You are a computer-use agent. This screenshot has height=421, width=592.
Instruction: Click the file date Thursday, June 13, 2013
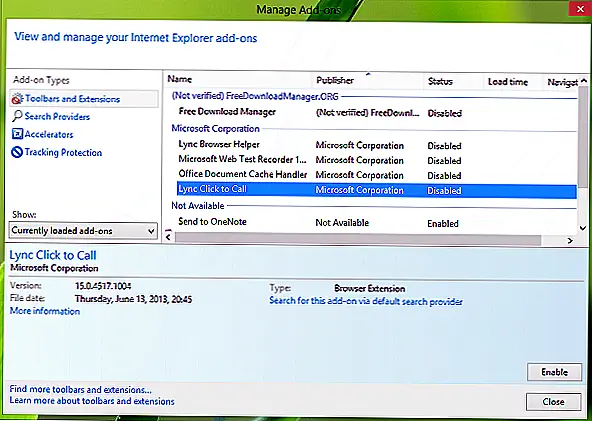(134, 299)
